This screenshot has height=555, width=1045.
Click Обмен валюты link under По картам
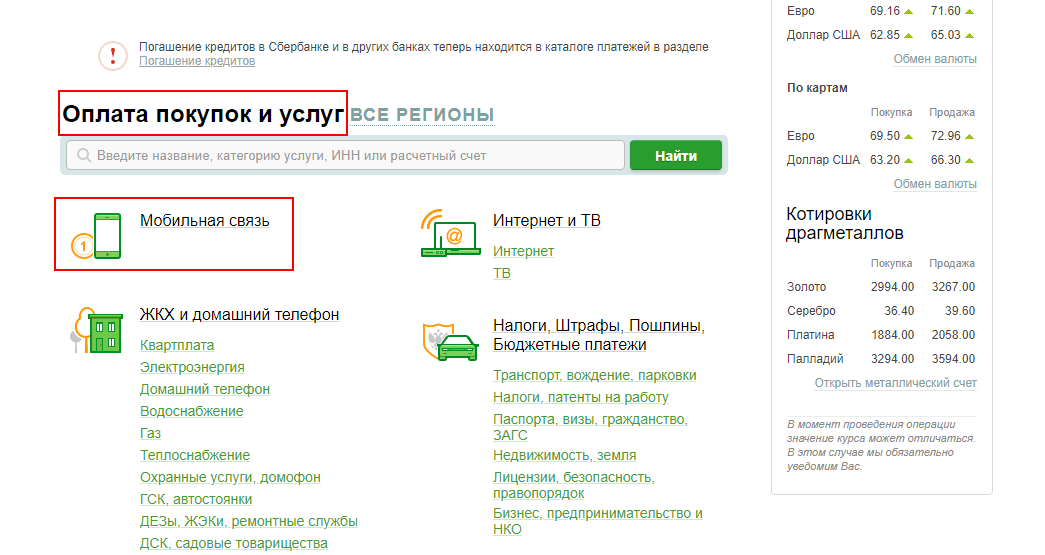point(934,184)
